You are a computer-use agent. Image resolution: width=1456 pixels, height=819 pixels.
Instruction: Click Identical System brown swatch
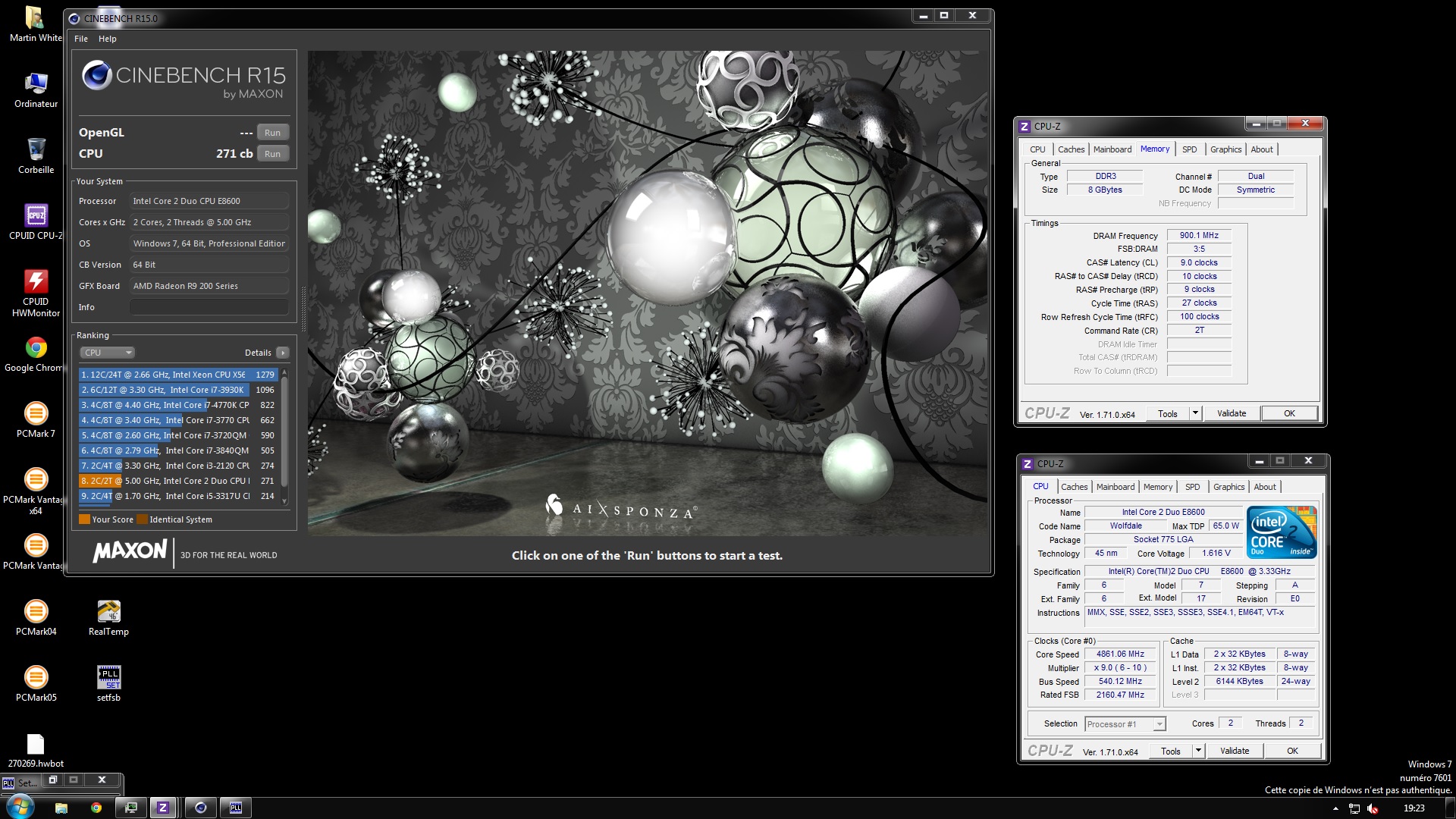coord(142,519)
